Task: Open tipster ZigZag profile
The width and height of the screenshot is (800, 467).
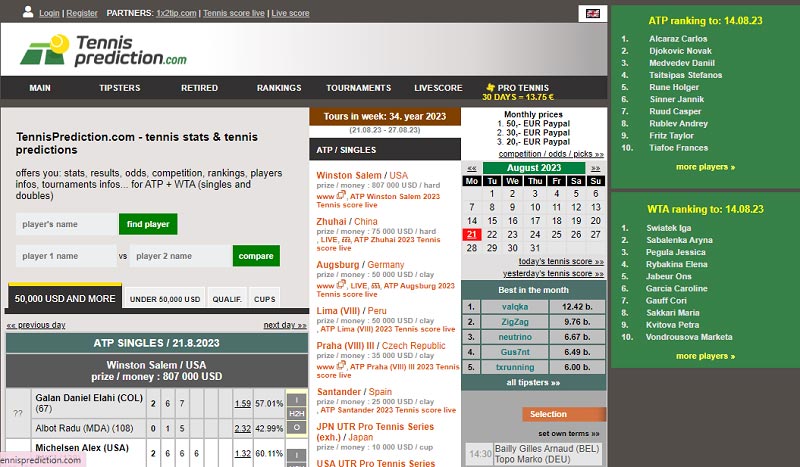Action: (x=515, y=322)
